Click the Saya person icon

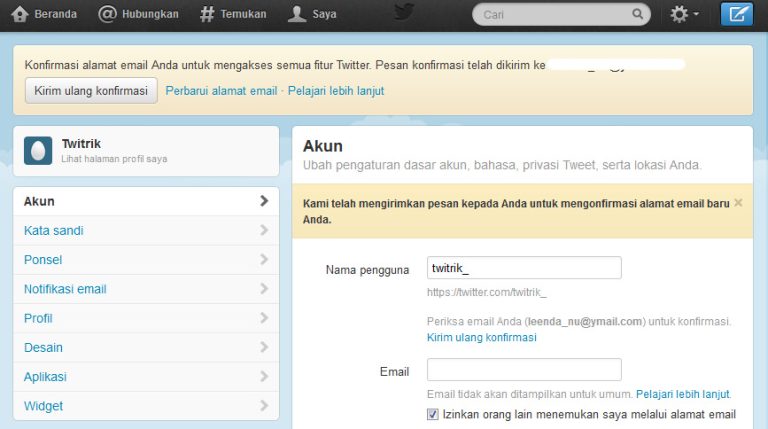coord(297,14)
